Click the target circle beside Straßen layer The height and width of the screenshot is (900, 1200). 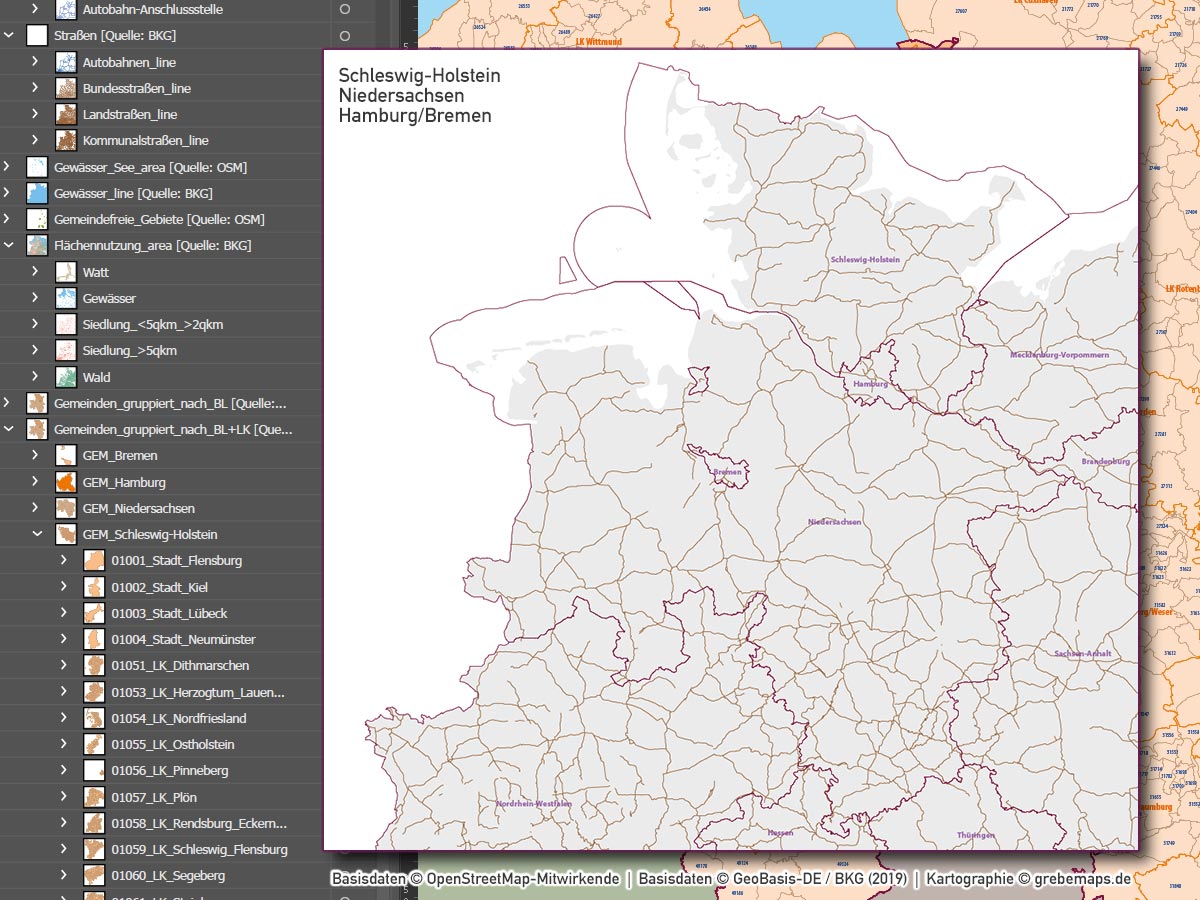coord(345,35)
